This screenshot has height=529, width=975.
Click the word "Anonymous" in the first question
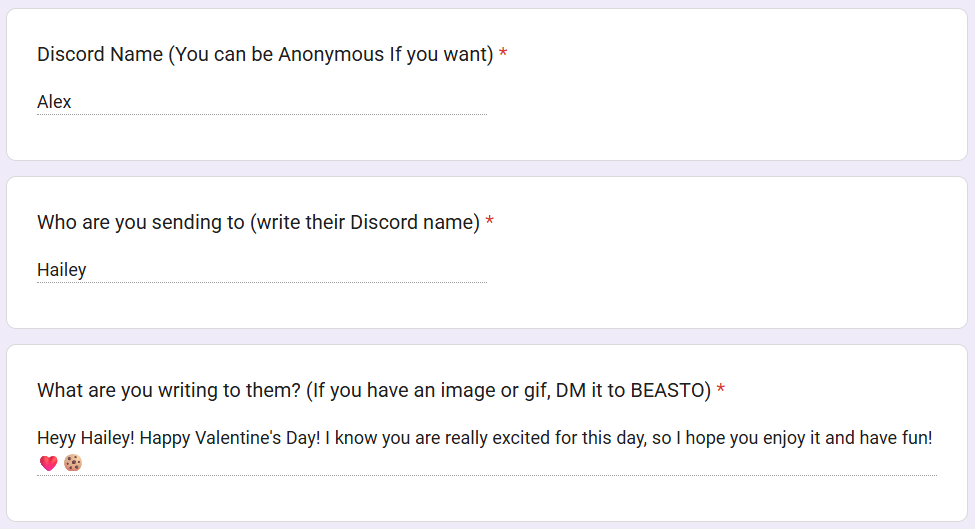331,55
